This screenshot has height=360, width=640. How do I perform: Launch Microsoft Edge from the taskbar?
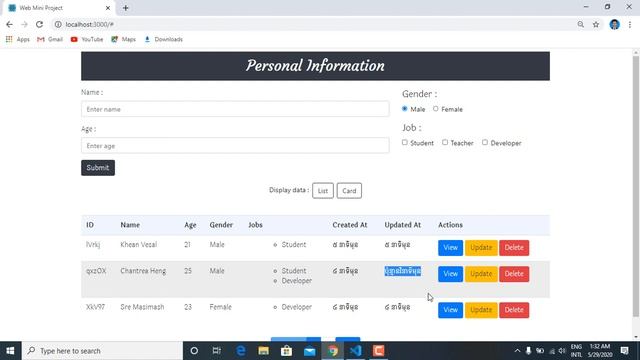241,351
